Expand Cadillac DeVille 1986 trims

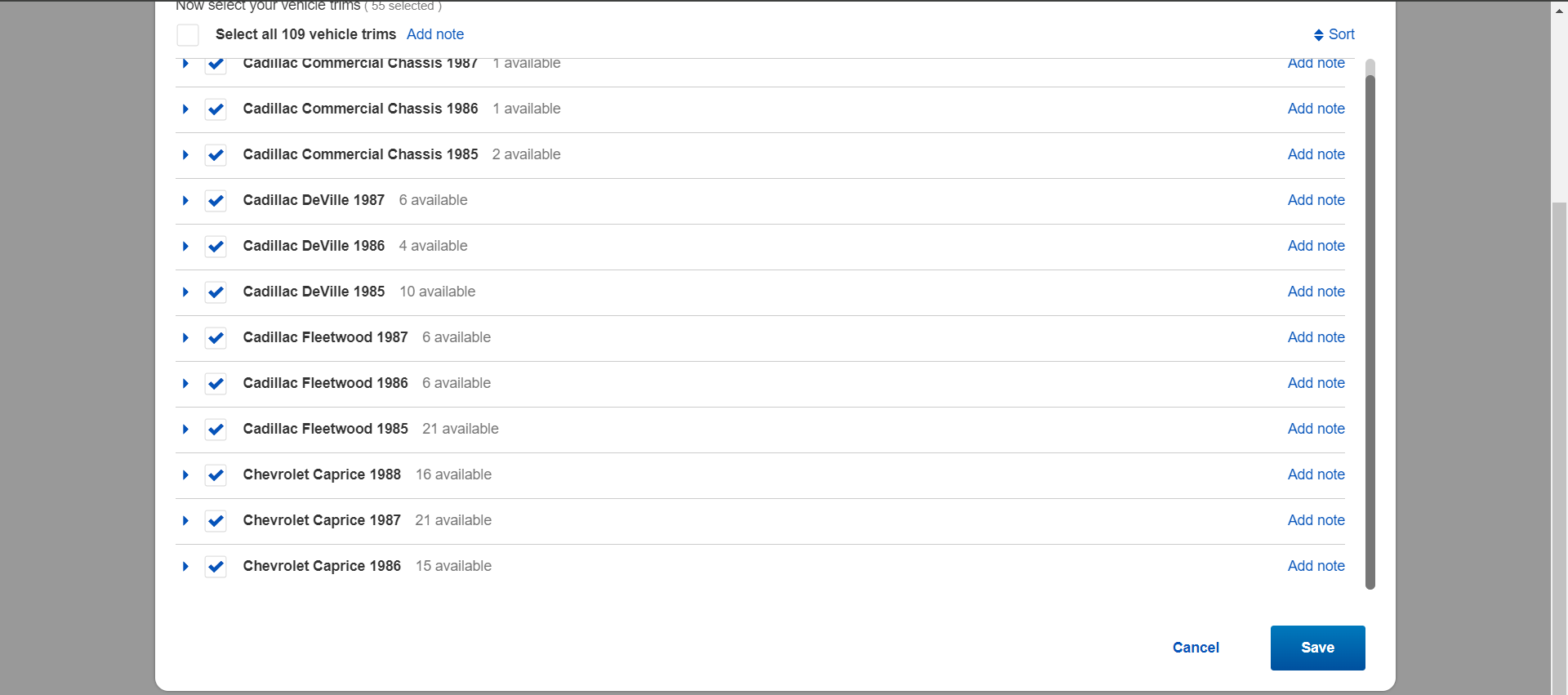coord(185,246)
